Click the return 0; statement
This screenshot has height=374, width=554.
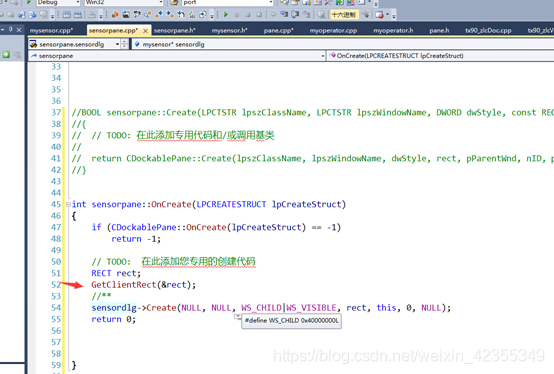[113, 319]
